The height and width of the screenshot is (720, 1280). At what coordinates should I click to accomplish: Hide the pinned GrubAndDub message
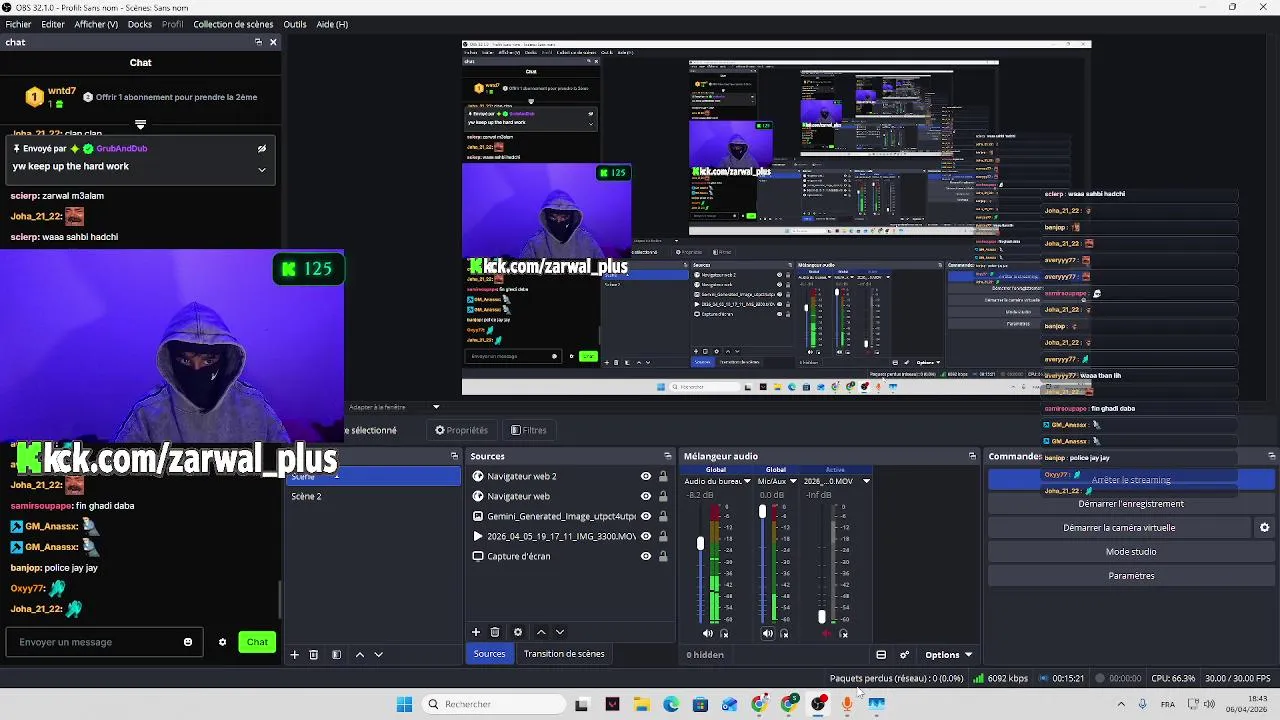click(262, 149)
